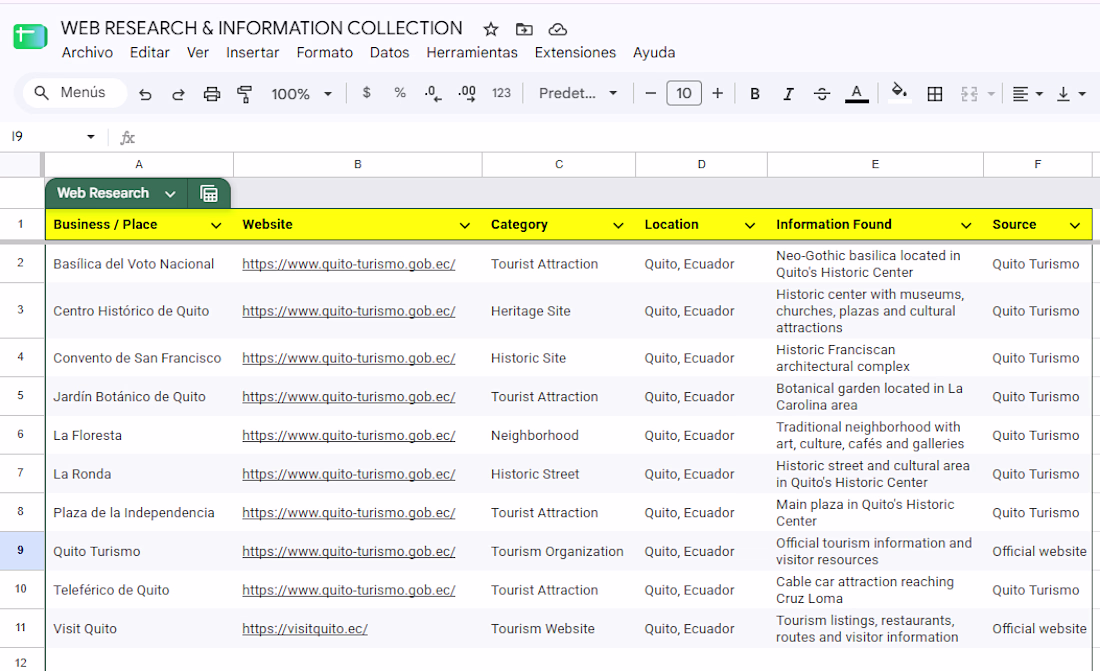Open the Web Research table menu chevron
This screenshot has width=1100, height=671.
[x=170, y=194]
